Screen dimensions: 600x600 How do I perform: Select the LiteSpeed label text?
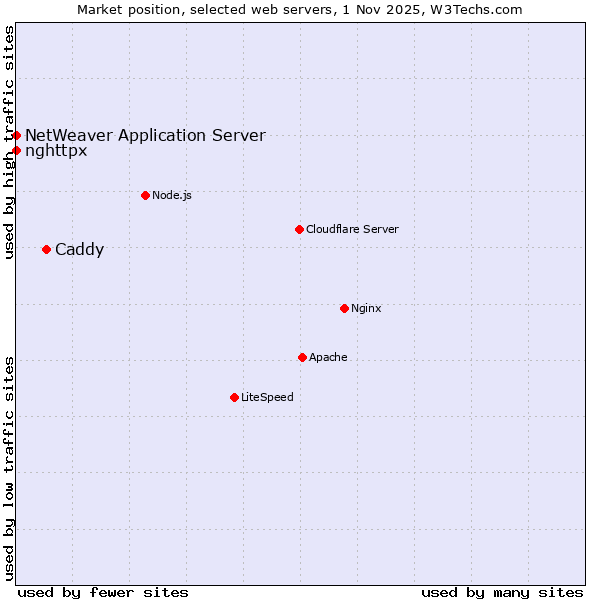click(x=267, y=397)
